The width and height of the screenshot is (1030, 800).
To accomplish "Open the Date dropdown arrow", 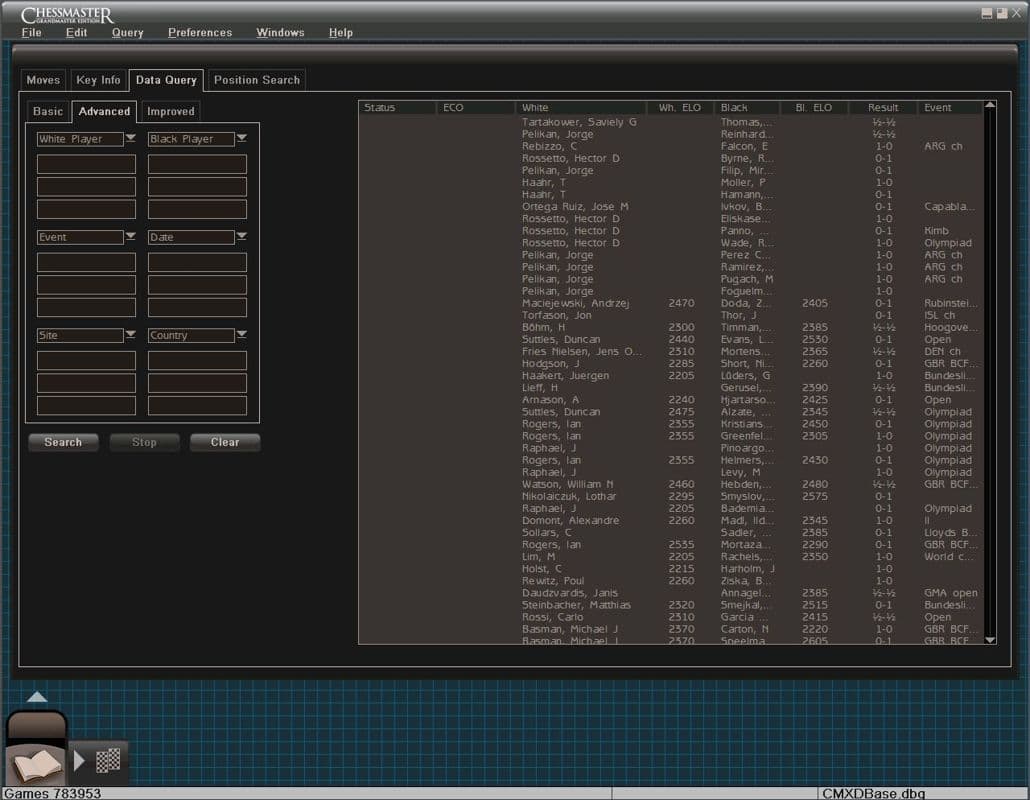I will point(242,236).
